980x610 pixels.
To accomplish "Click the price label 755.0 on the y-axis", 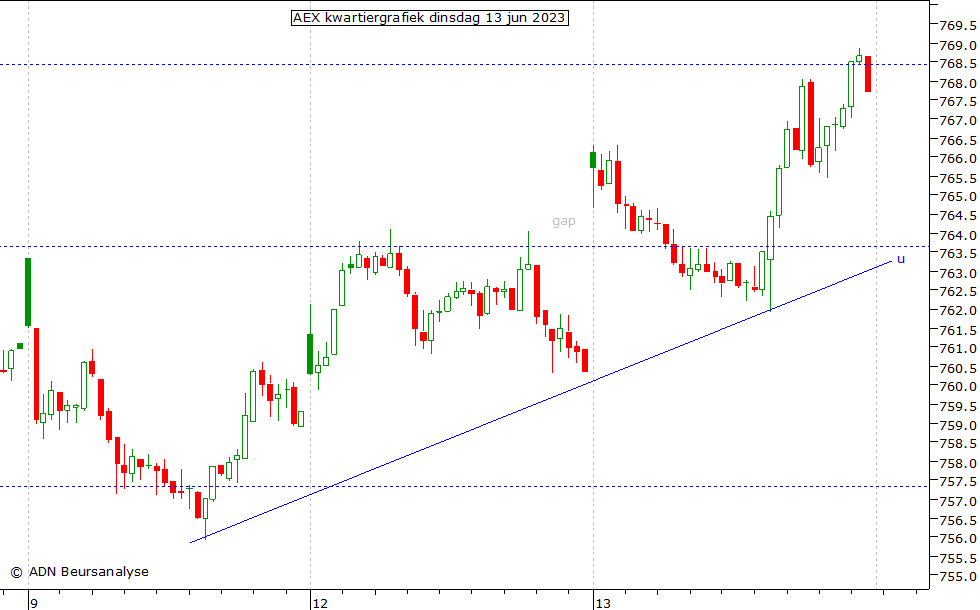I will 958,576.
